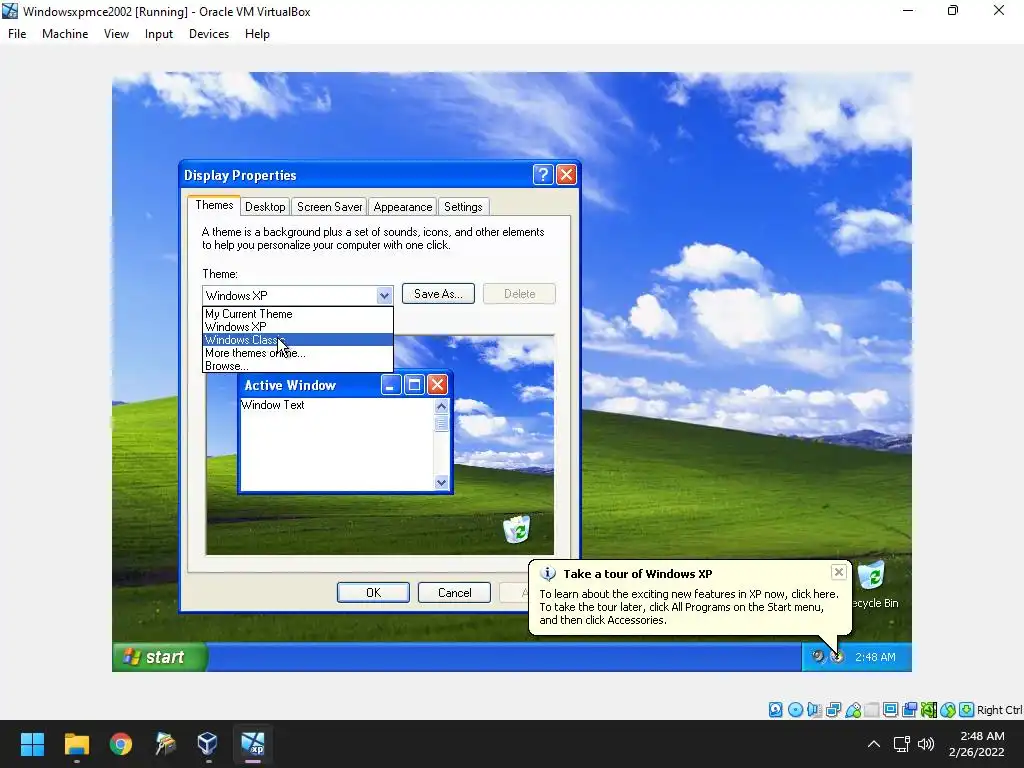Viewport: 1024px width, 768px height.
Task: Open File Explorer from the host taskbar
Action: point(76,744)
